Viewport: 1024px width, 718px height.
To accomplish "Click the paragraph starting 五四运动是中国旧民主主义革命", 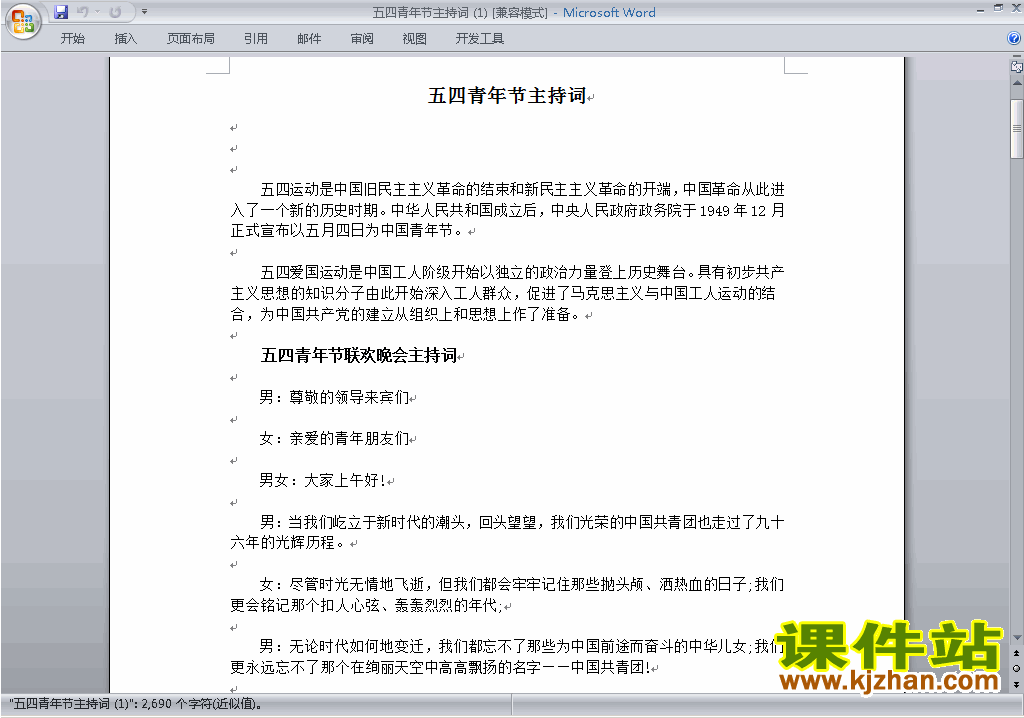I will (x=507, y=210).
